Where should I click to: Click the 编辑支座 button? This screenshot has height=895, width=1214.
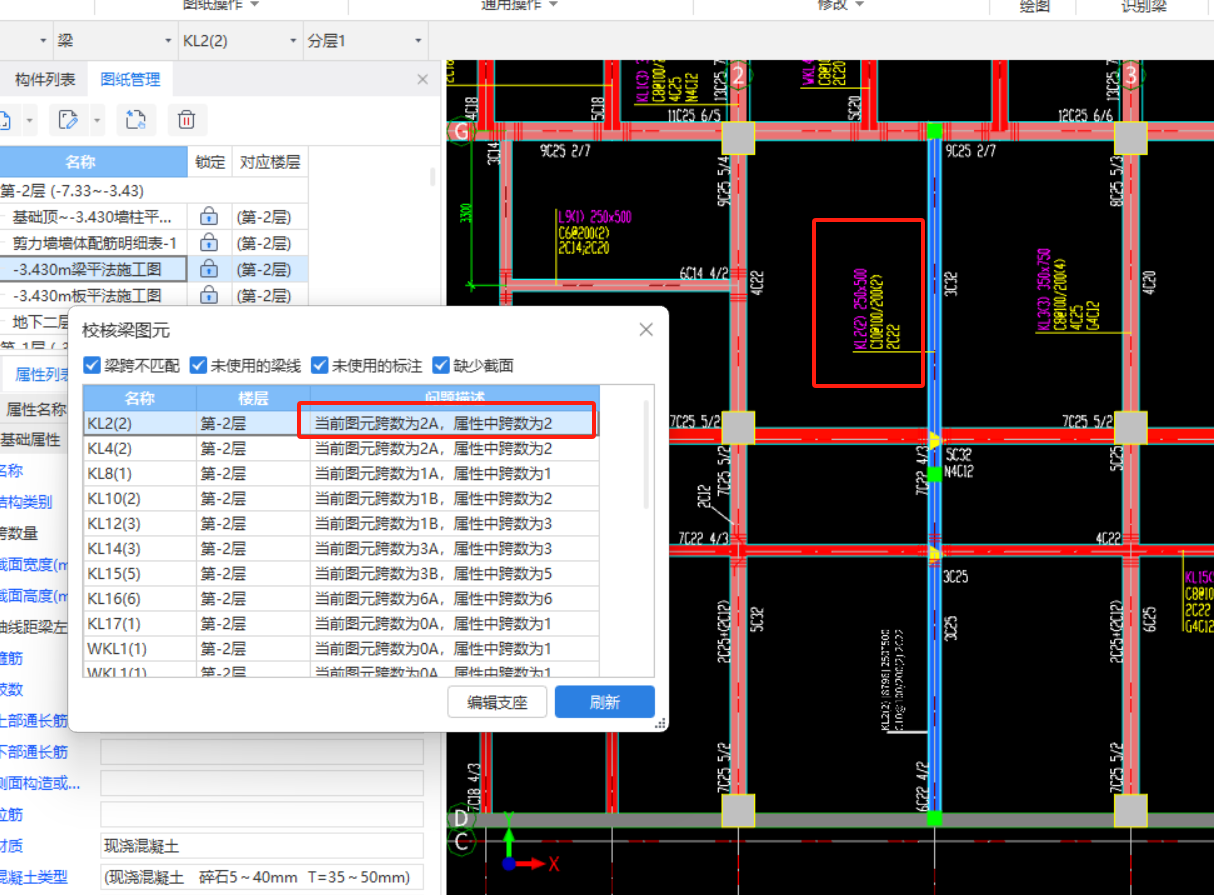pos(497,702)
